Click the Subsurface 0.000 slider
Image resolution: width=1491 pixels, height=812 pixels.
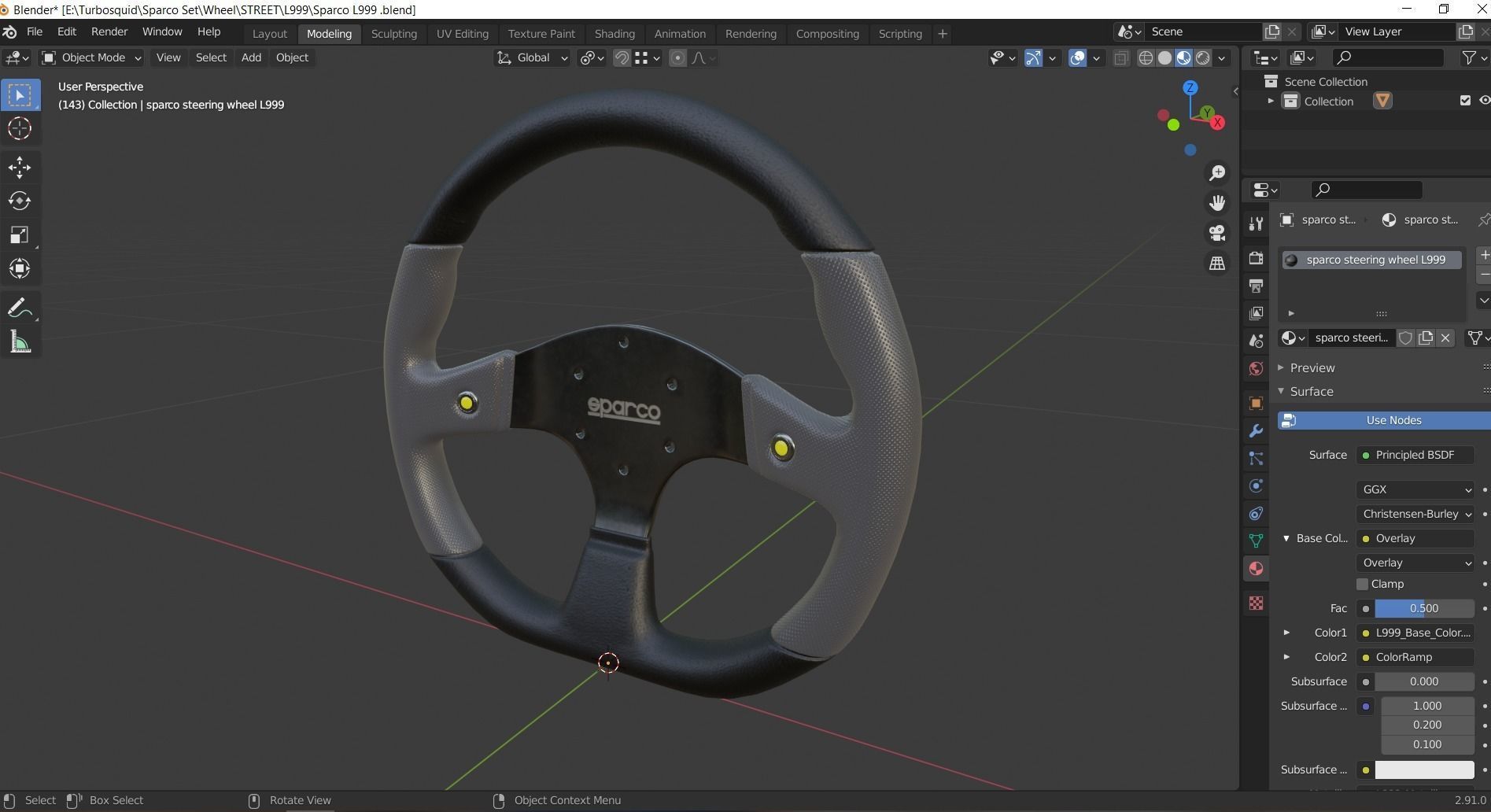point(1424,681)
